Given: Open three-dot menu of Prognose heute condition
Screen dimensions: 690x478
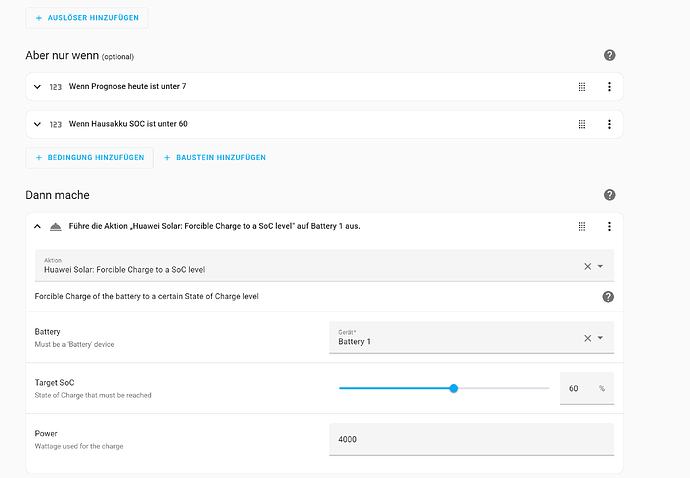Looking at the screenshot, I should click(609, 87).
